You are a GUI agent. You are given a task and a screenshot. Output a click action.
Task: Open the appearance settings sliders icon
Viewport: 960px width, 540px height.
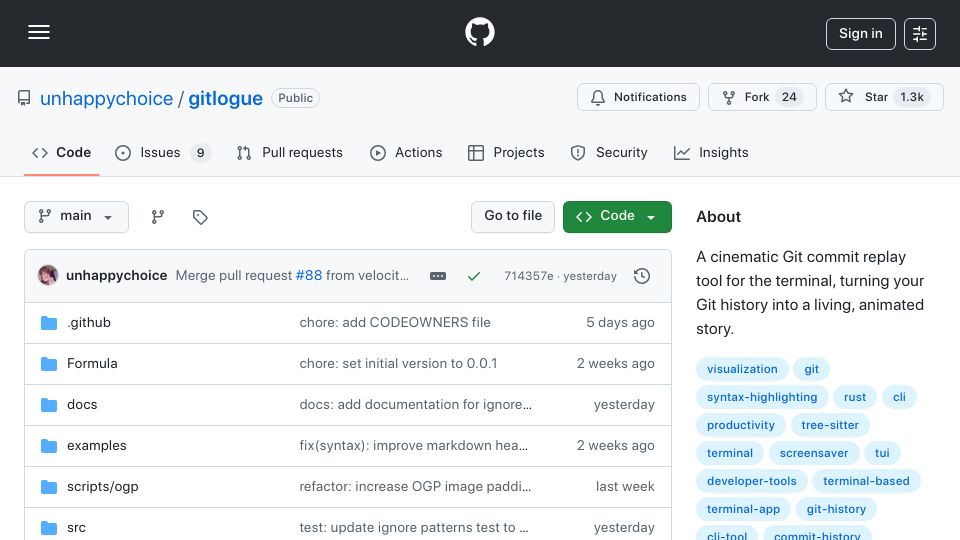[x=920, y=34]
